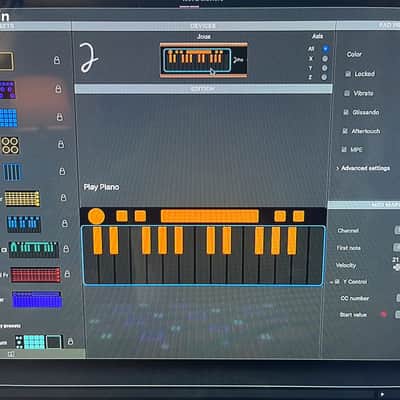Select the solid blue-purple grid preset thumbnail
The height and width of the screenshot is (400, 400).
[x=37, y=299]
